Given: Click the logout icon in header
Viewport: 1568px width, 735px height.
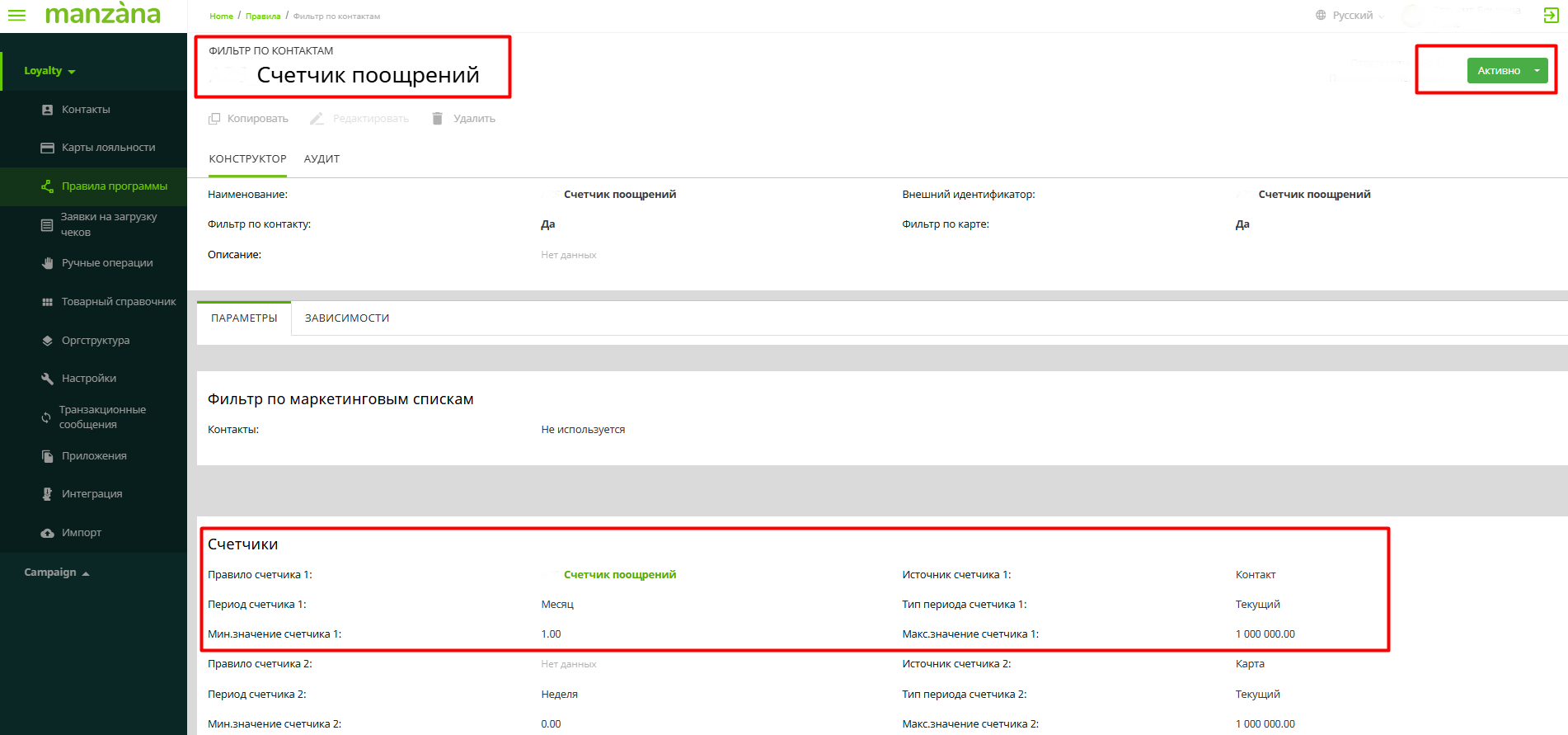Looking at the screenshot, I should point(1550,15).
